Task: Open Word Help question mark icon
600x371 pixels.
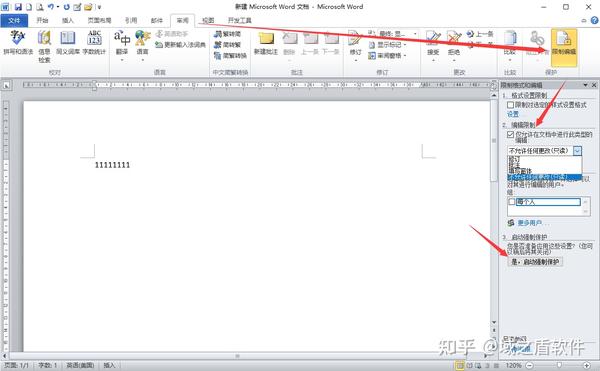Action: point(594,21)
